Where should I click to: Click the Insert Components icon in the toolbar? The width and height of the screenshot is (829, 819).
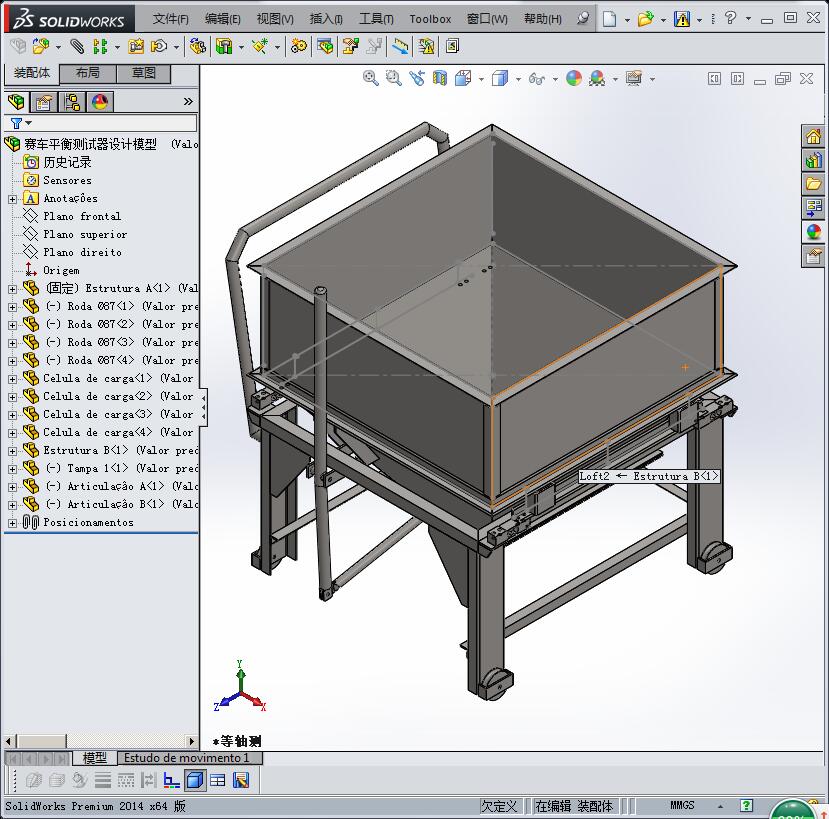point(40,47)
